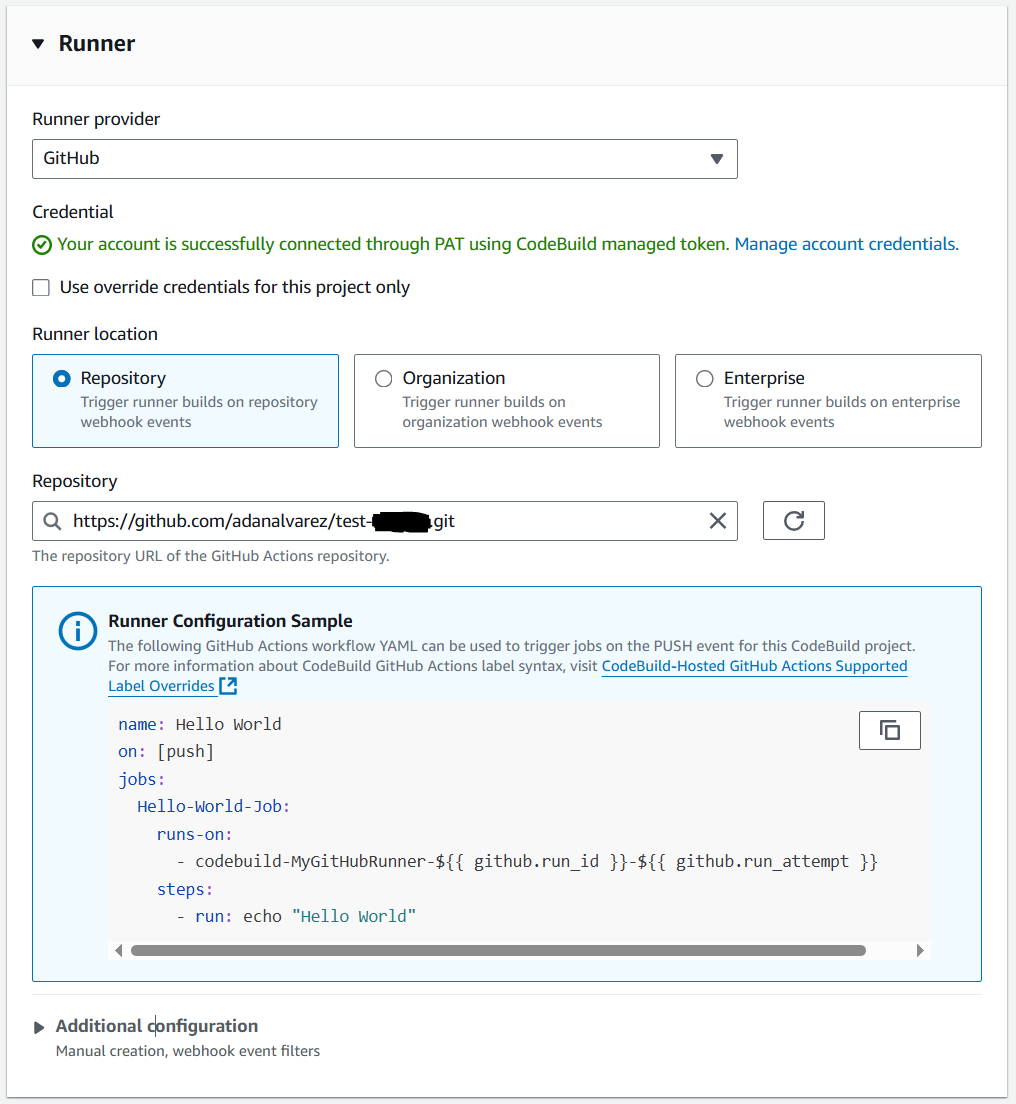Select the Repository runner location
1016x1104 pixels.
click(x=185, y=401)
